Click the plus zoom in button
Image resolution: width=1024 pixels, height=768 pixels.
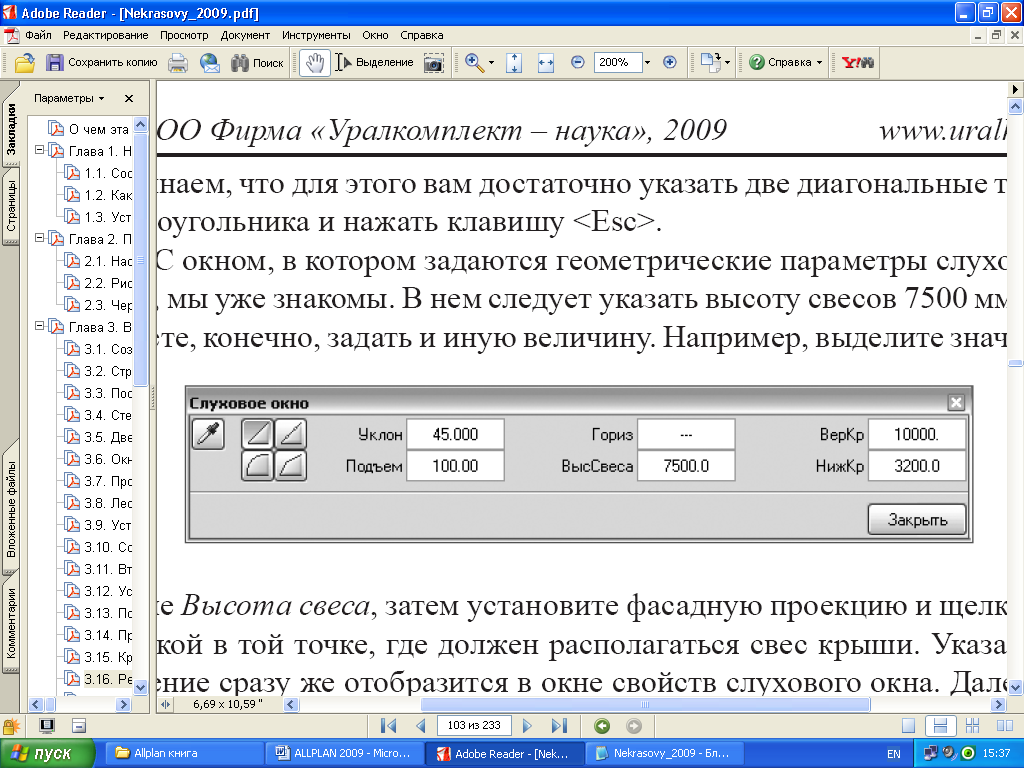669,63
